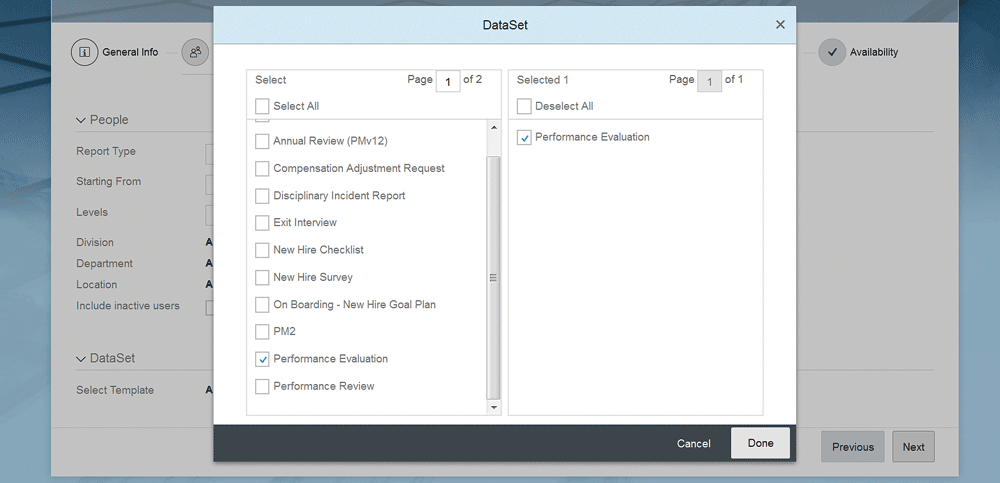Click the Next button
Screen dimensions: 1000x483
[913, 447]
